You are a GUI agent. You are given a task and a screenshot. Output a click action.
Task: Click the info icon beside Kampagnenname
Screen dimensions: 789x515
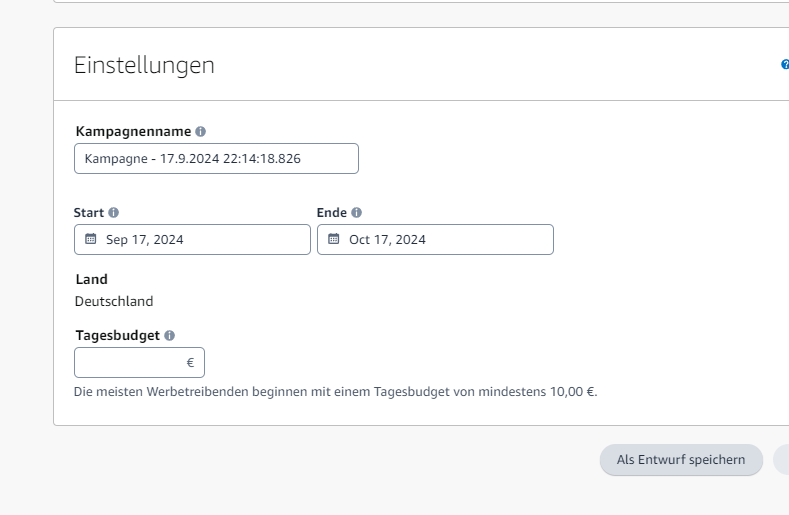point(201,131)
